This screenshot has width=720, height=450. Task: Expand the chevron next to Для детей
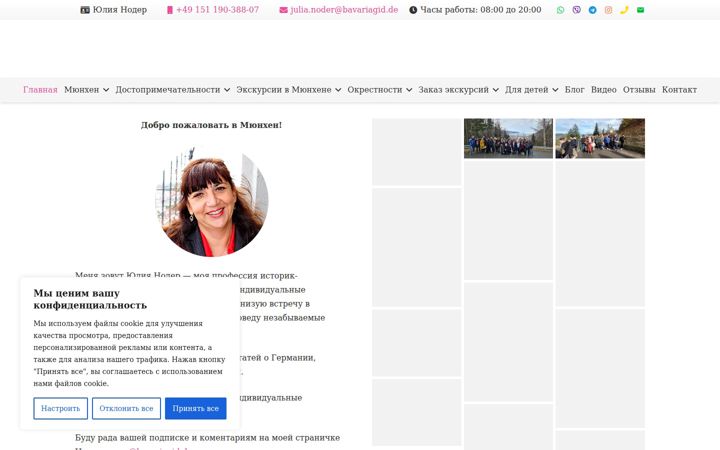[x=555, y=90]
